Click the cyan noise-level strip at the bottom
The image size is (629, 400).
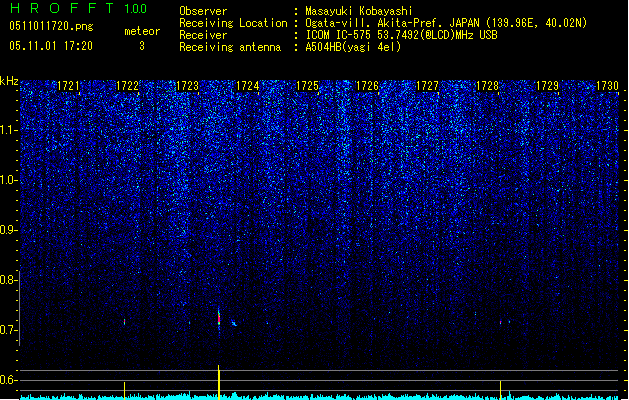click(320, 397)
